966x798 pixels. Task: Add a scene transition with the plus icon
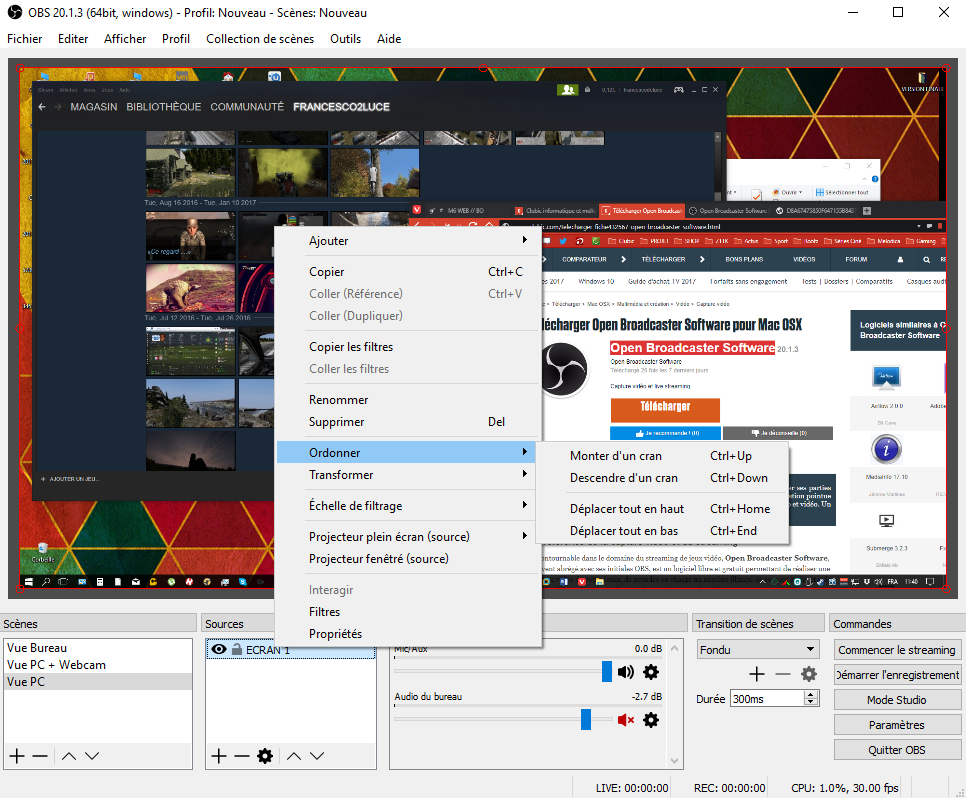click(757, 674)
